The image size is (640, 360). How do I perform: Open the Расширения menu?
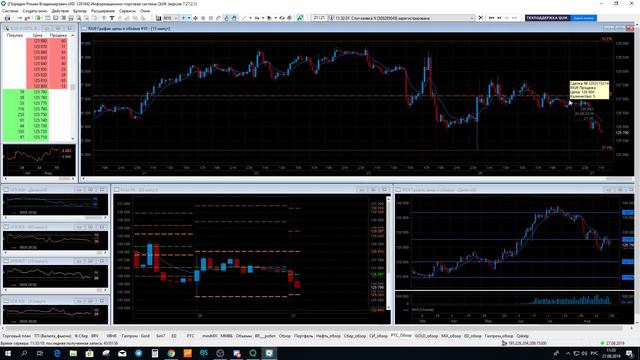coord(103,11)
